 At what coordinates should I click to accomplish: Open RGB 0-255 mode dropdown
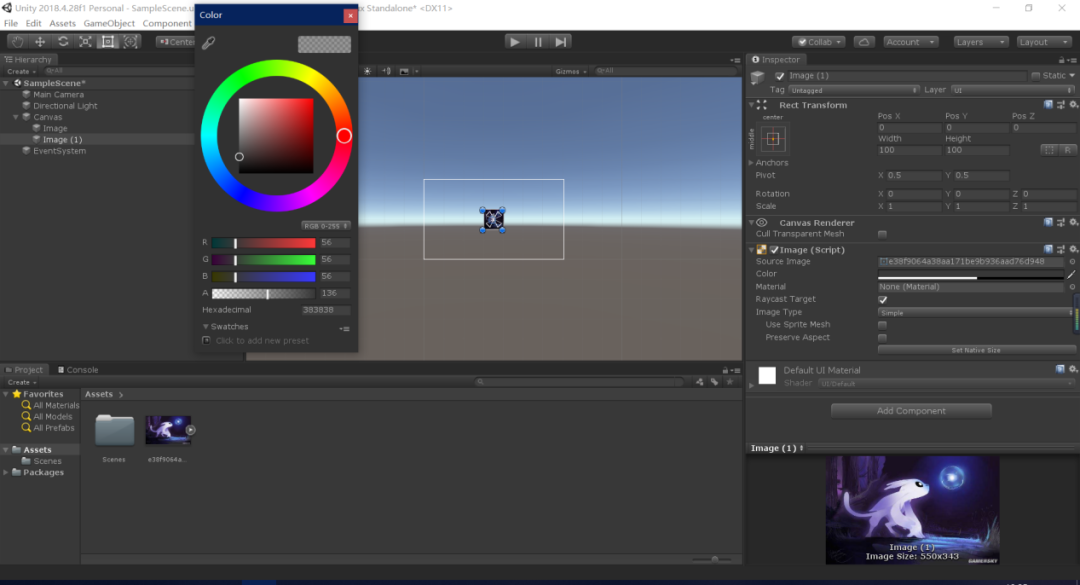tap(326, 226)
